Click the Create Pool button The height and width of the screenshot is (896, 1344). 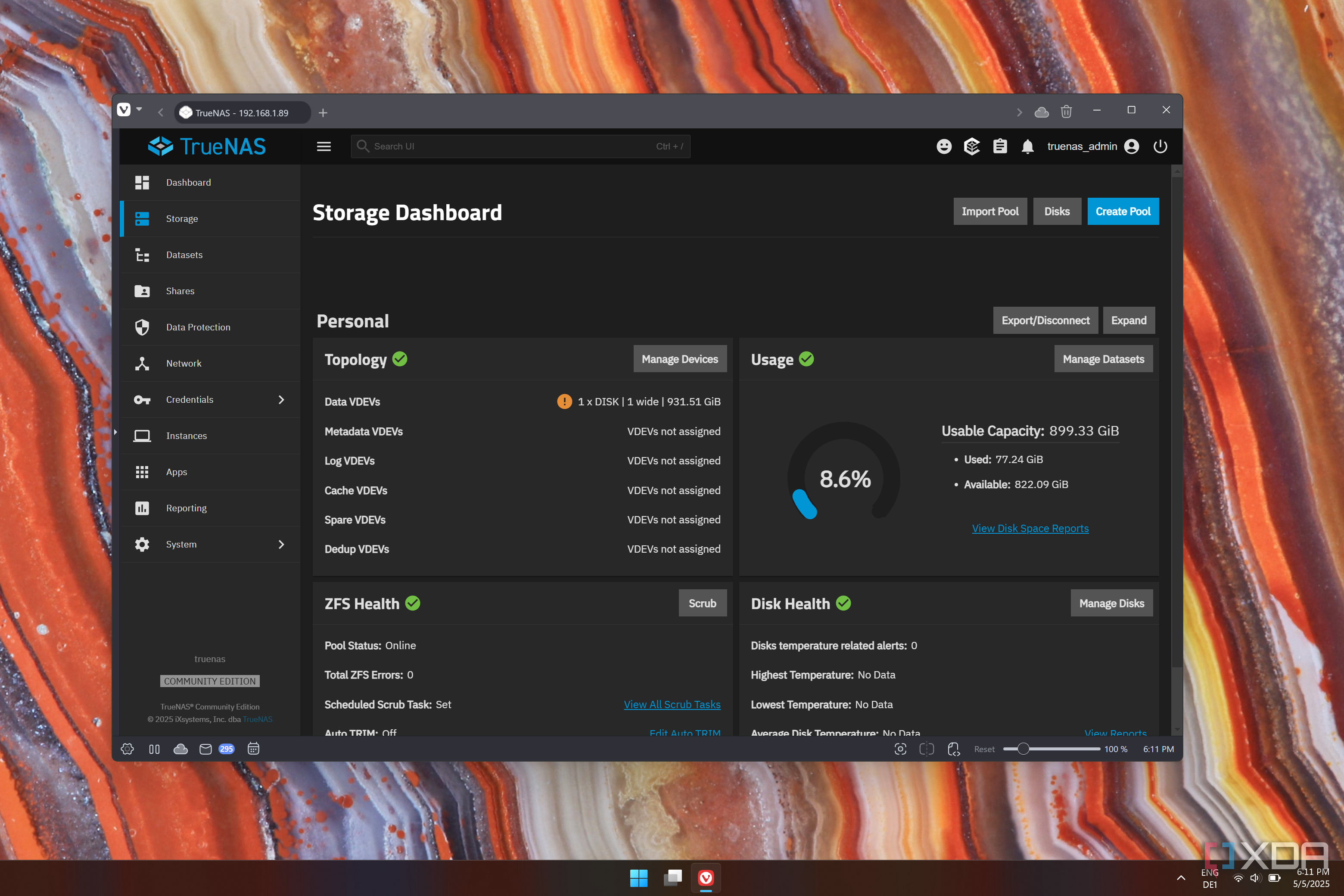[1123, 212]
